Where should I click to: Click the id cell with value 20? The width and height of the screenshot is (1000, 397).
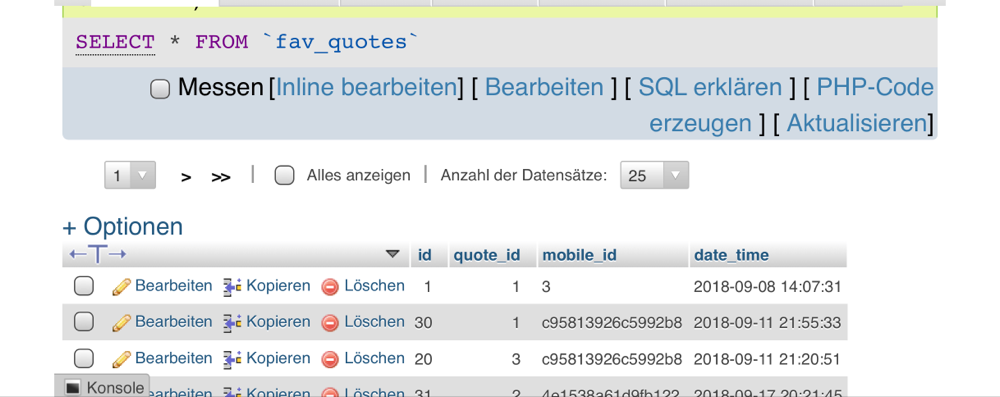pyautogui.click(x=423, y=359)
